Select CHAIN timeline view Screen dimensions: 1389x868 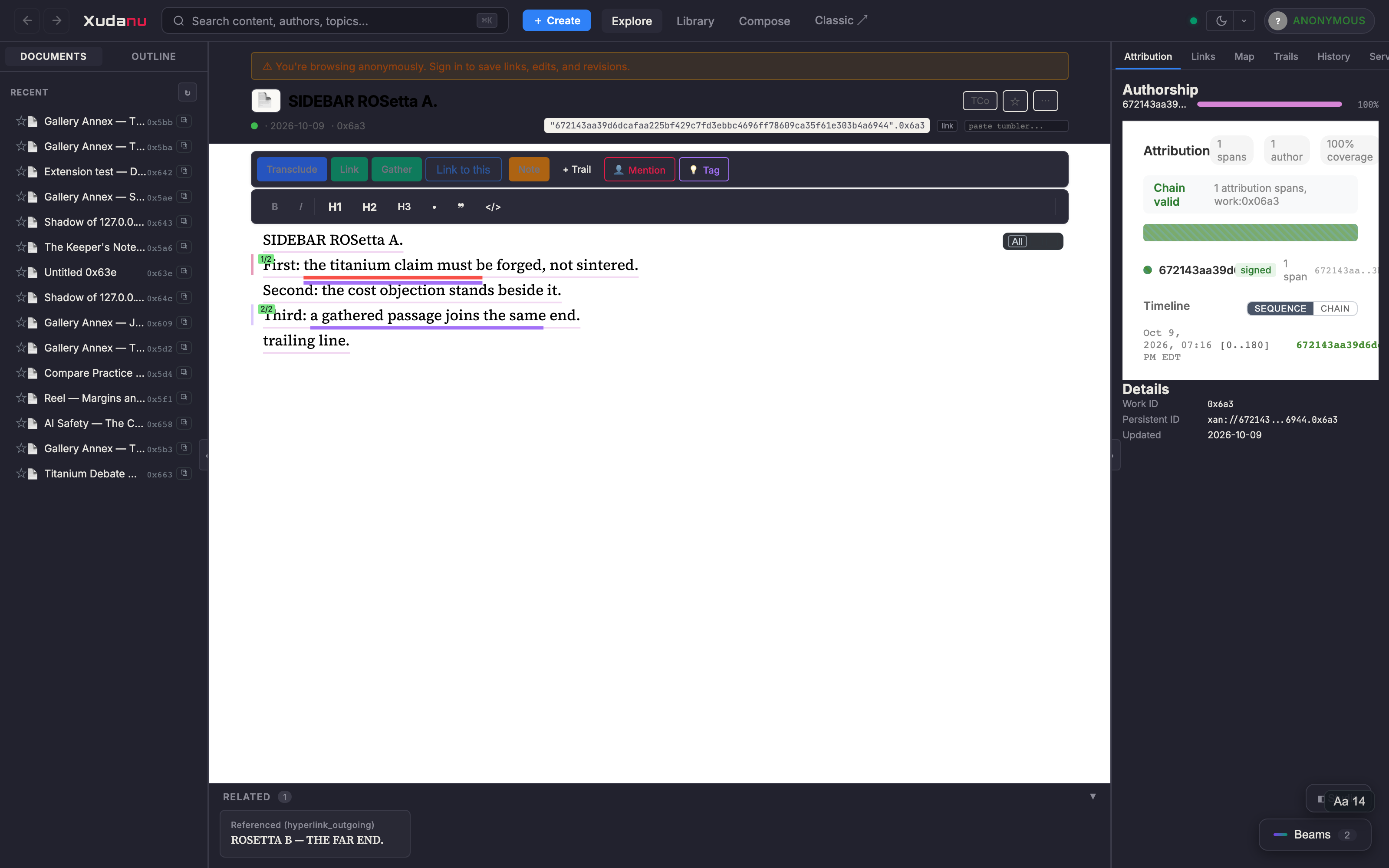point(1334,308)
